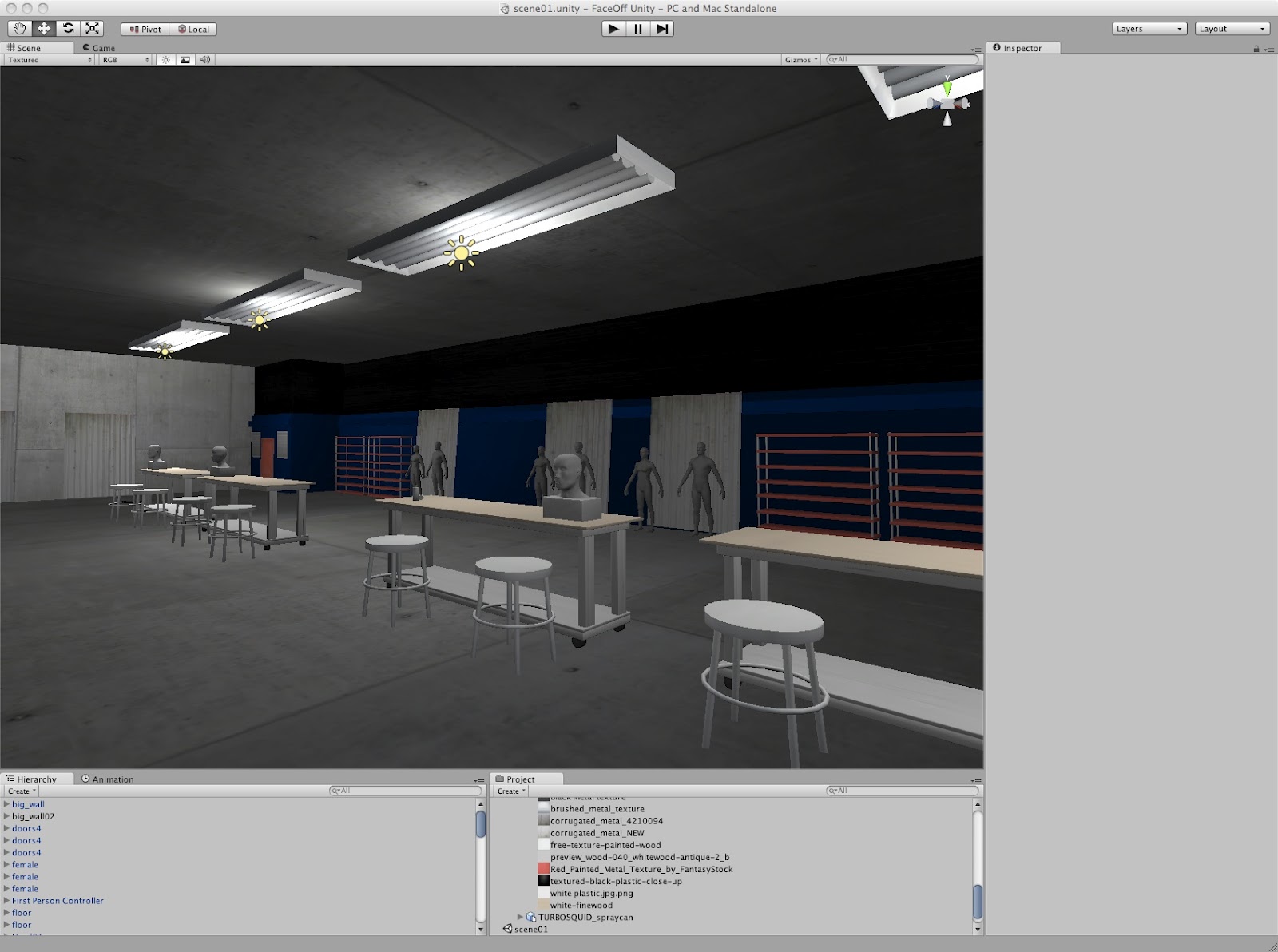Open the Textured draw mode dropdown

(44, 59)
